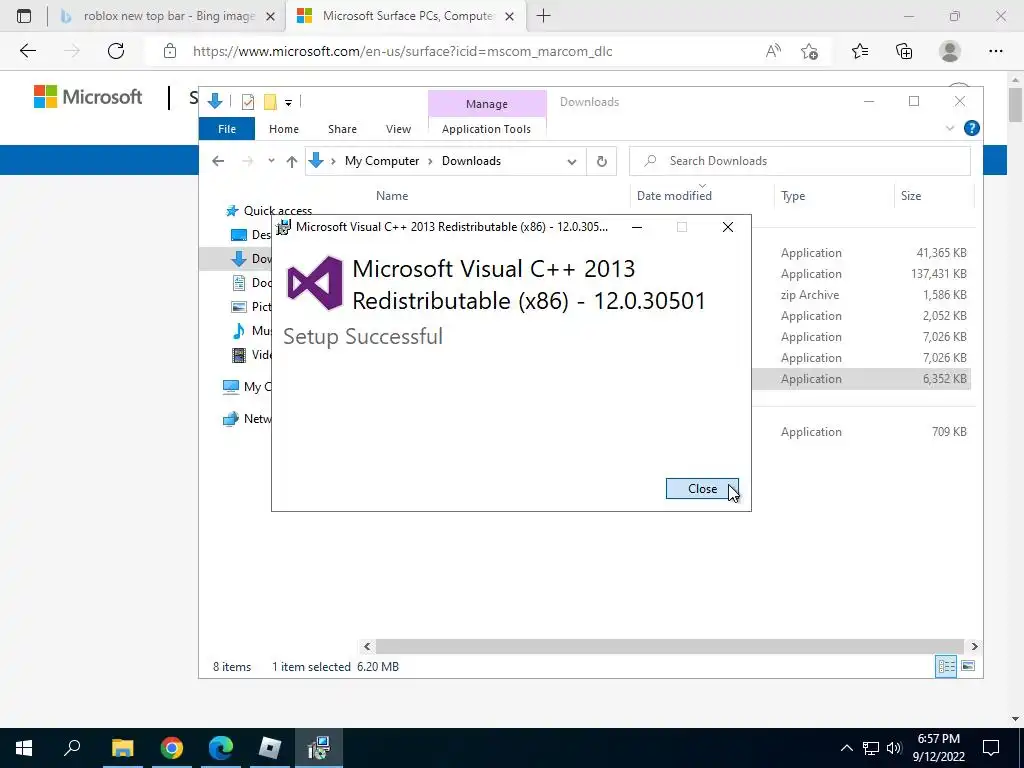Select the Videos icon in sidebar
This screenshot has width=1024, height=768.
pos(239,355)
